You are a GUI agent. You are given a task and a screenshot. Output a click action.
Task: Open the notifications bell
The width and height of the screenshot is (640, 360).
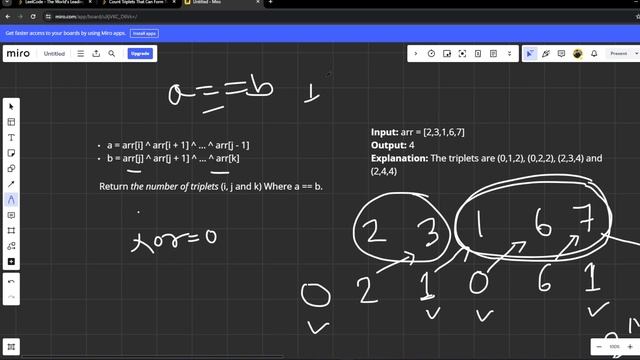(594, 53)
